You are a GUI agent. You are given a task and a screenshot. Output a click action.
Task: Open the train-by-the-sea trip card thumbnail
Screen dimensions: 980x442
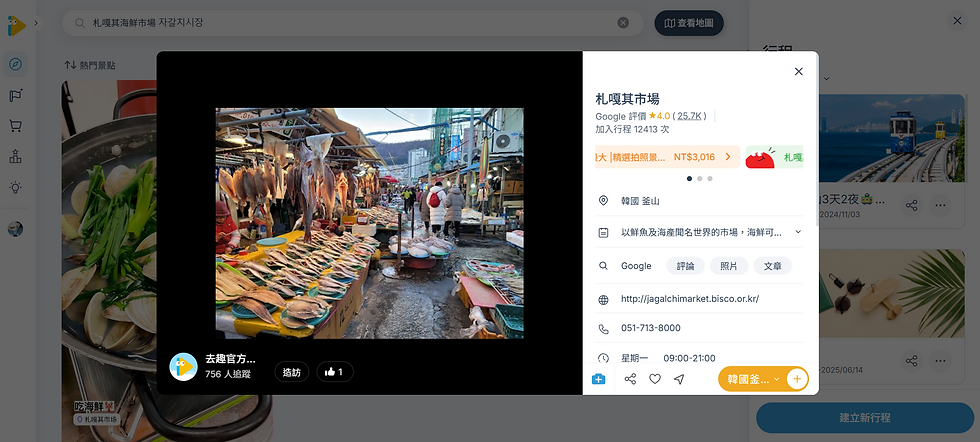coord(892,138)
